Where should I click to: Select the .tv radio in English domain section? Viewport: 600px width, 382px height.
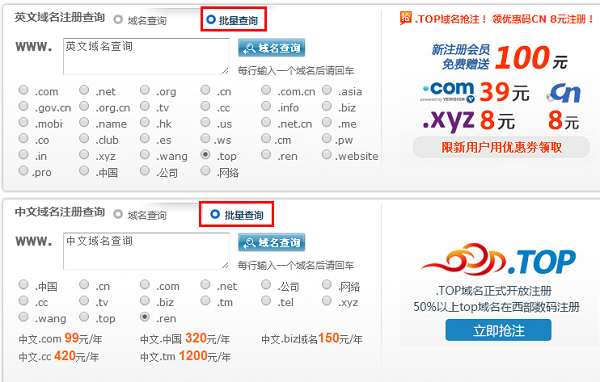(145, 106)
